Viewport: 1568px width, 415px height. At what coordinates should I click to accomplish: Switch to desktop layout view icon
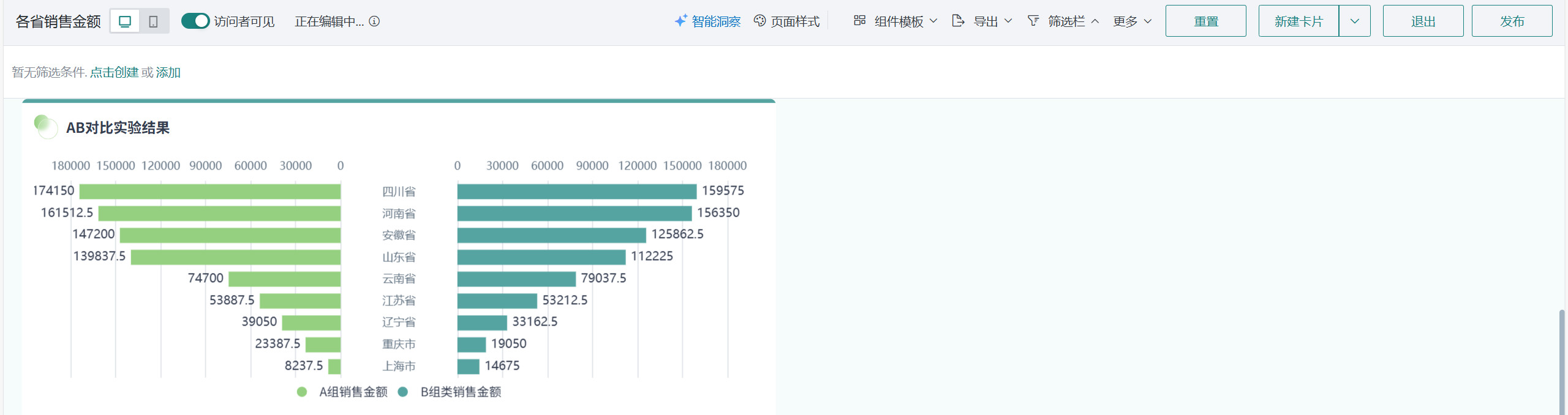[x=125, y=21]
